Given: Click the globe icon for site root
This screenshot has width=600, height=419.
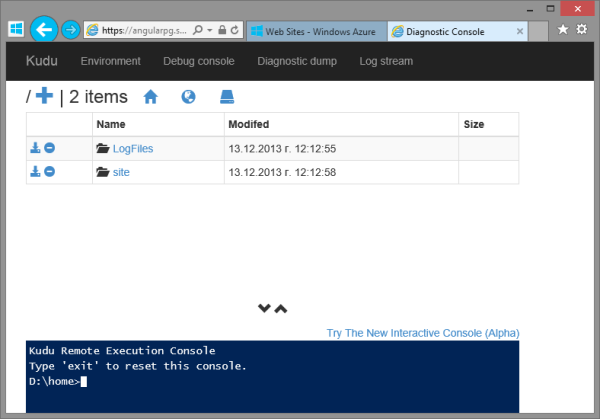Looking at the screenshot, I should [x=188, y=97].
